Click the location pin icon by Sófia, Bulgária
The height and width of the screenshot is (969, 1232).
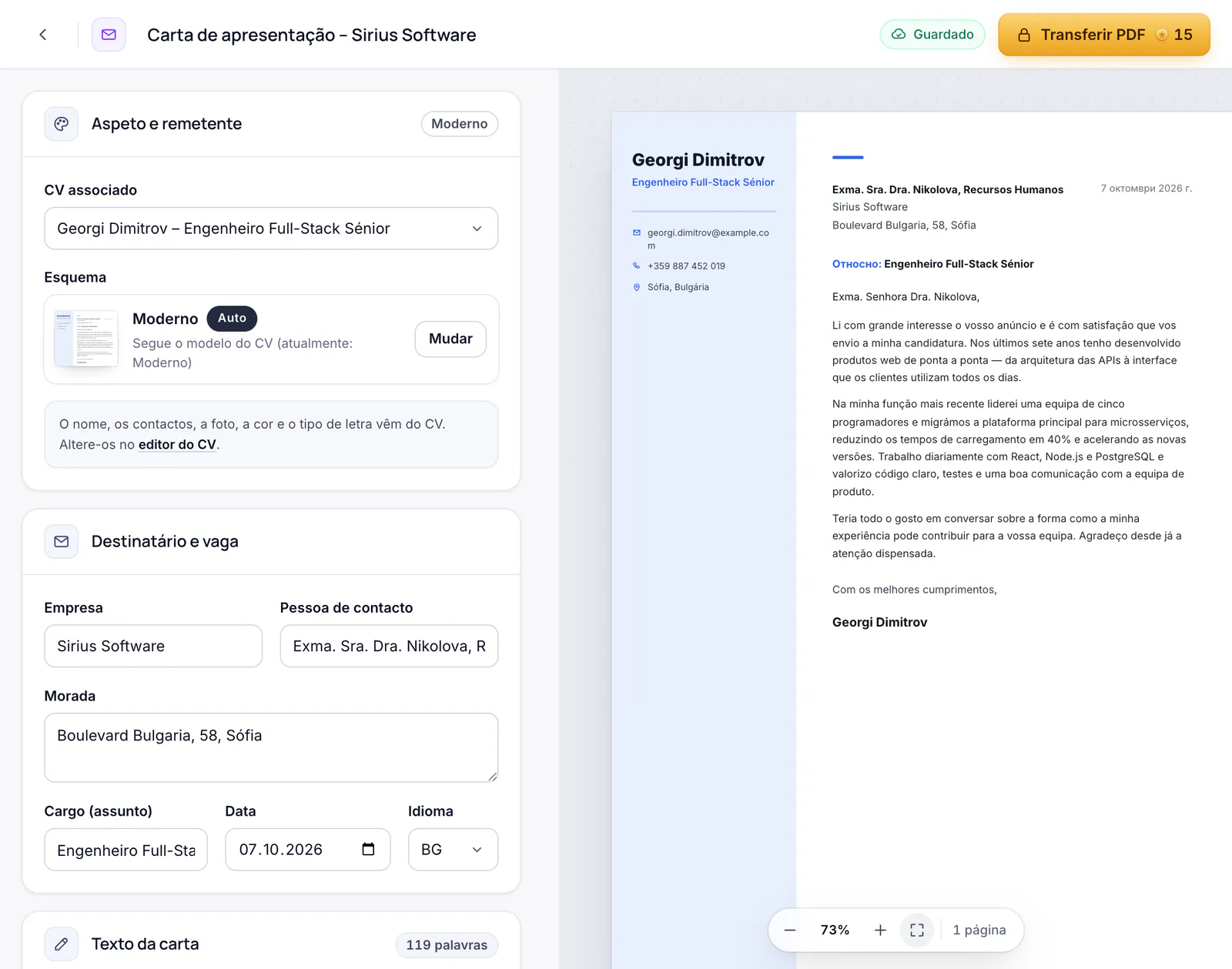tap(637, 287)
